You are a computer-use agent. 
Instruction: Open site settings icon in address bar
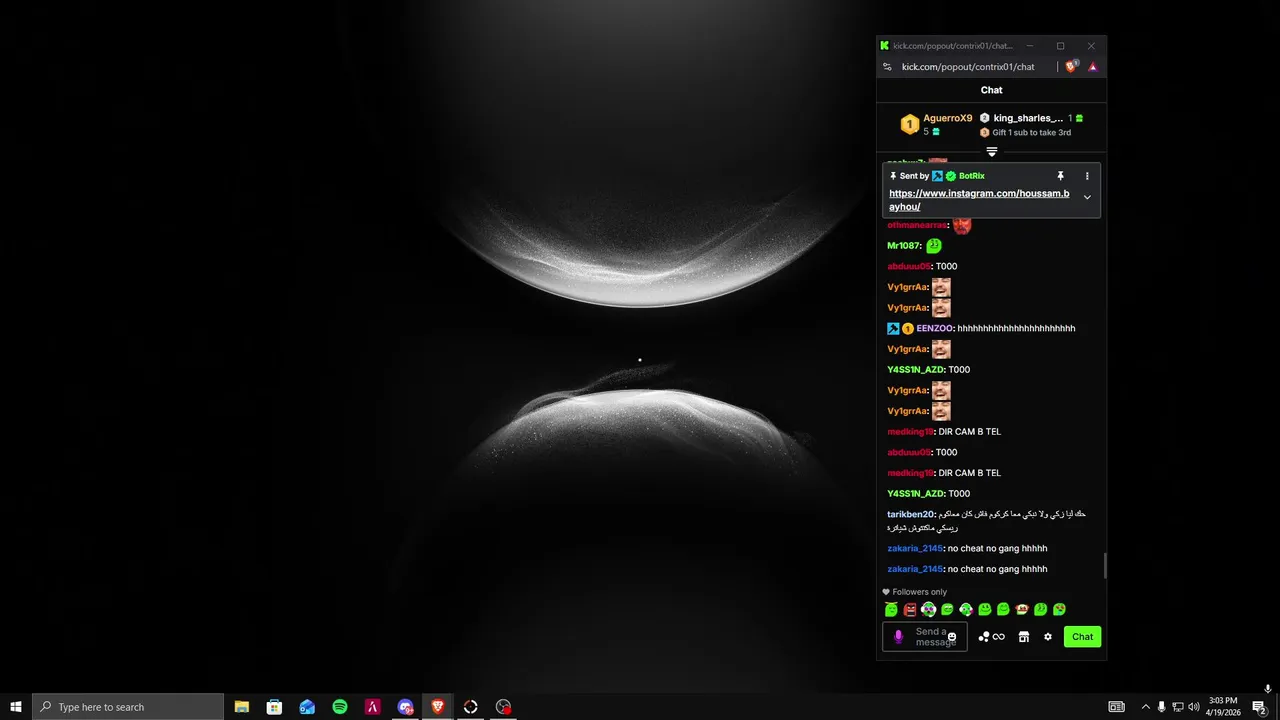point(886,67)
